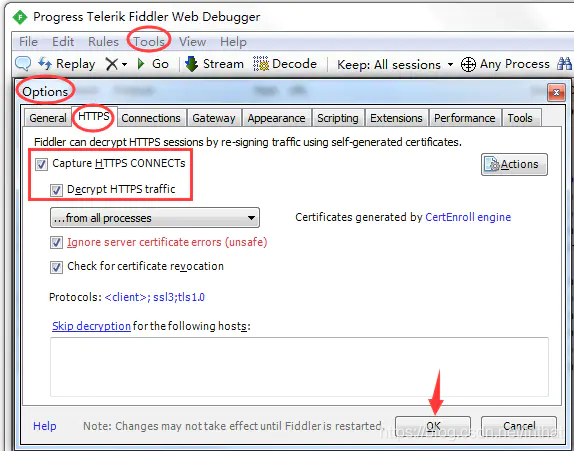This screenshot has width=574, height=451.
Task: Click the Skip decryption link
Action: pos(92,326)
